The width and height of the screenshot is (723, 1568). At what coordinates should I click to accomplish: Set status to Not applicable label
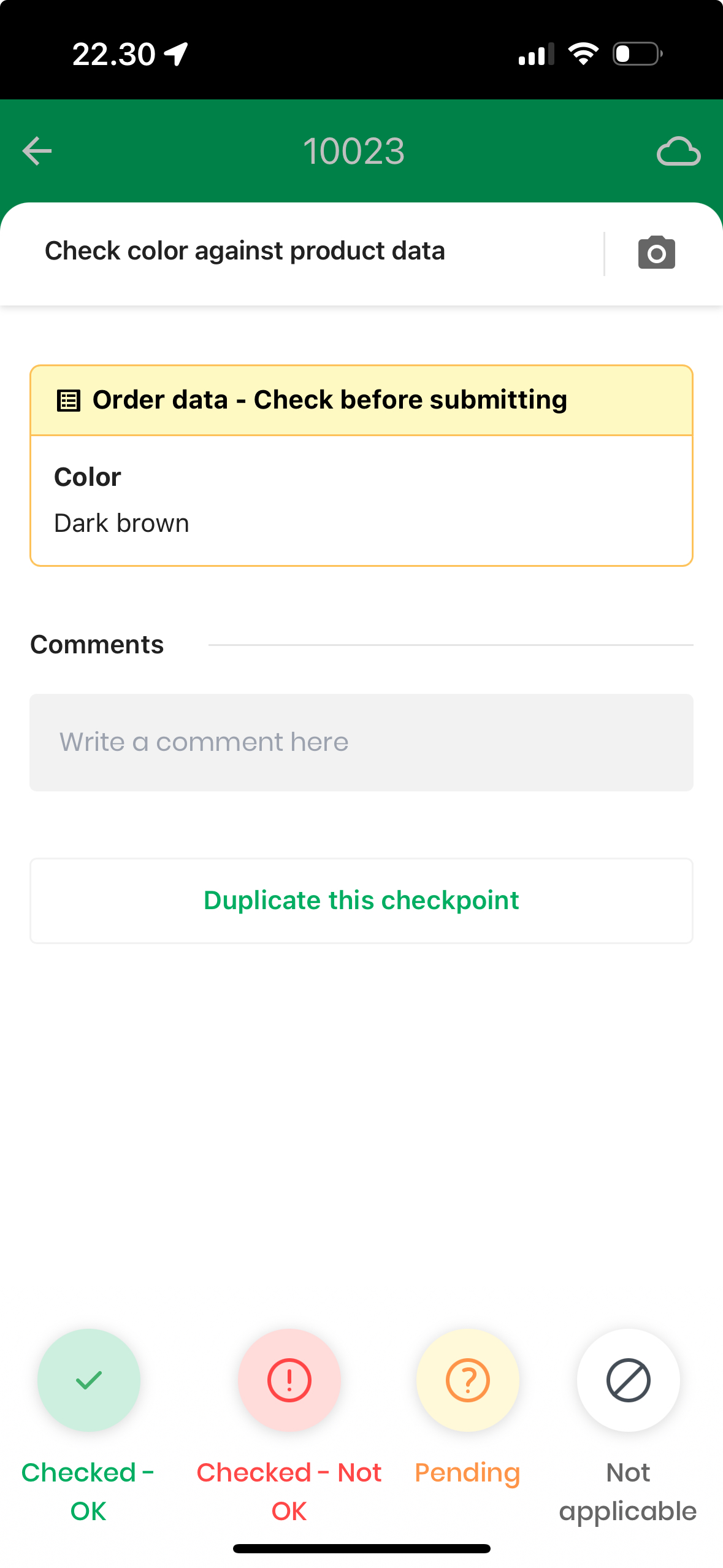pos(628,1491)
